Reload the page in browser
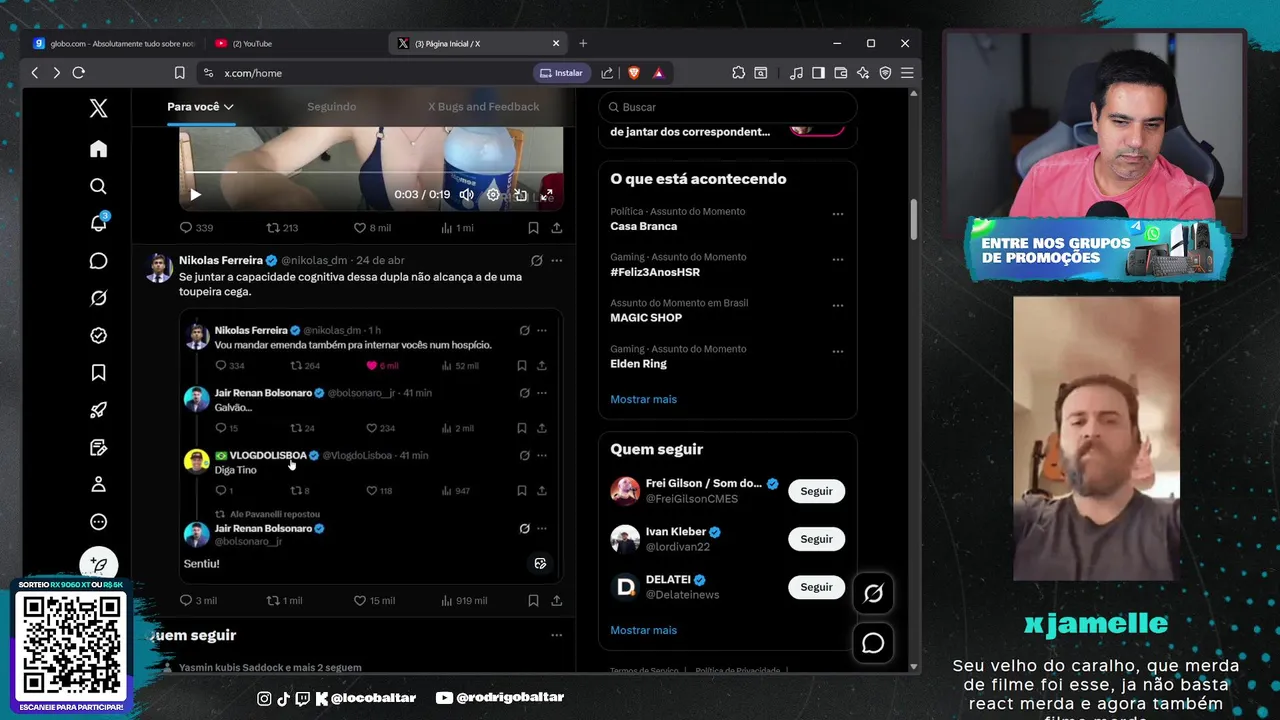The image size is (1280, 720). click(x=78, y=73)
